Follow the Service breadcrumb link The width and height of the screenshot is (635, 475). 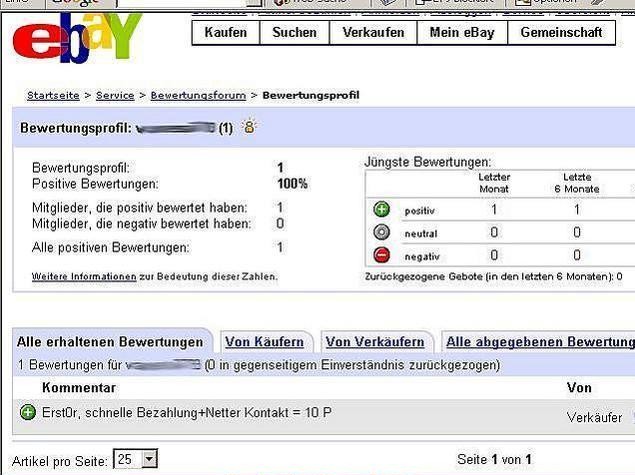tap(115, 96)
